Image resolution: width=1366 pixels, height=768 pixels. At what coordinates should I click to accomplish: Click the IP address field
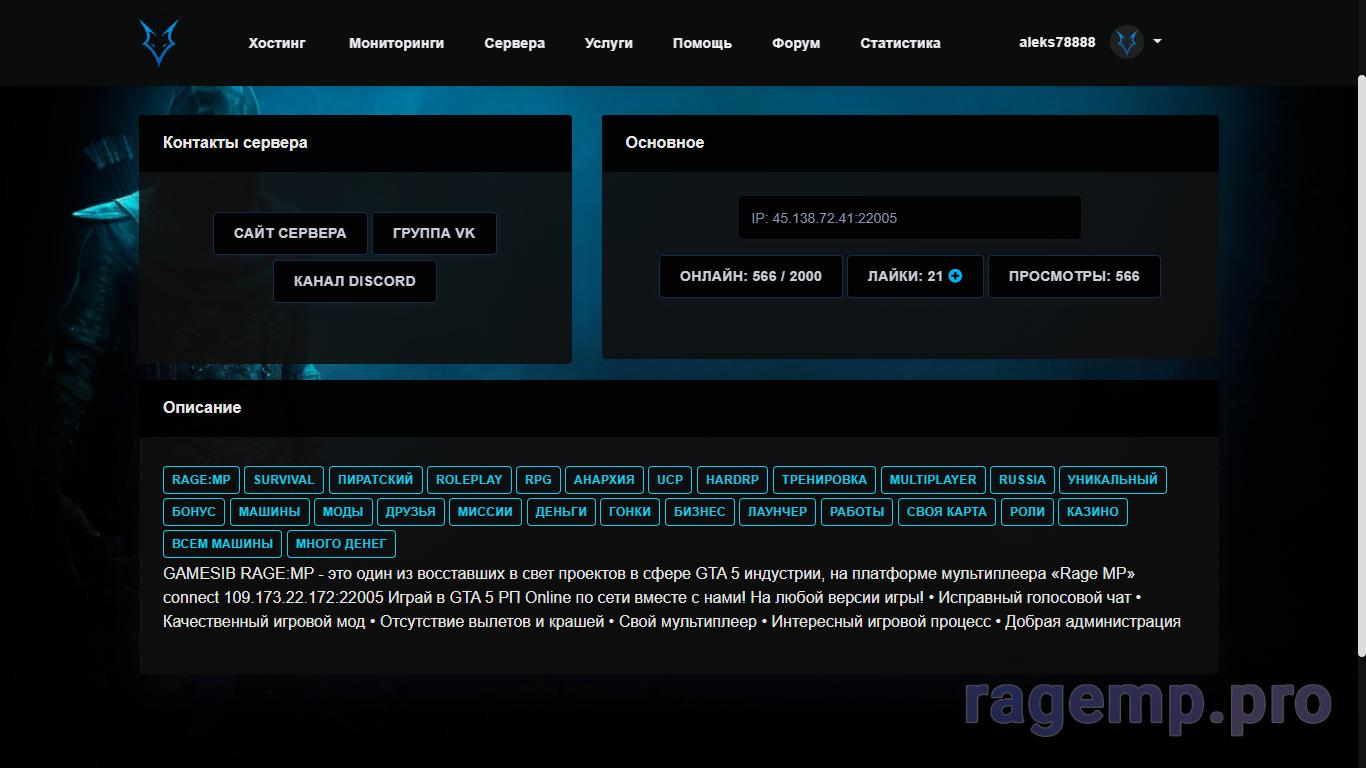(910, 217)
